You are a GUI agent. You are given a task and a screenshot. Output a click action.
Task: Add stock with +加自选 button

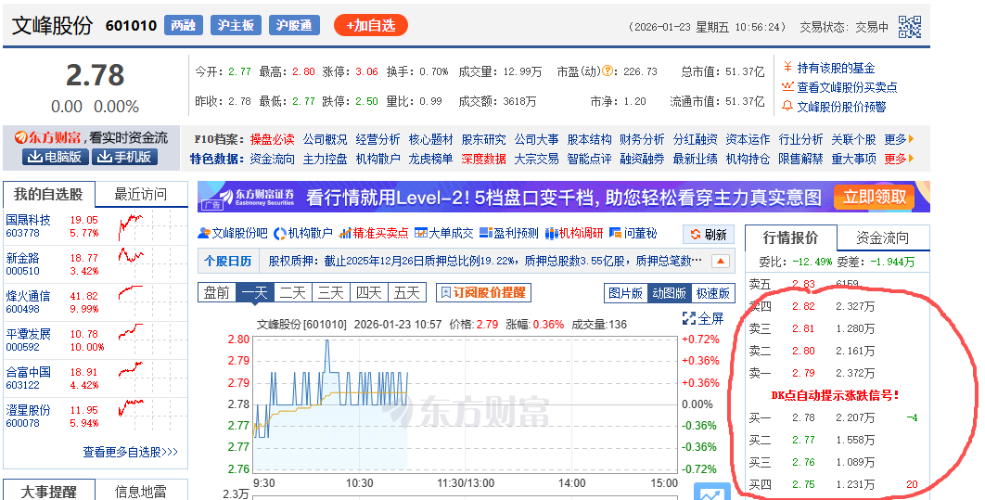coord(371,26)
